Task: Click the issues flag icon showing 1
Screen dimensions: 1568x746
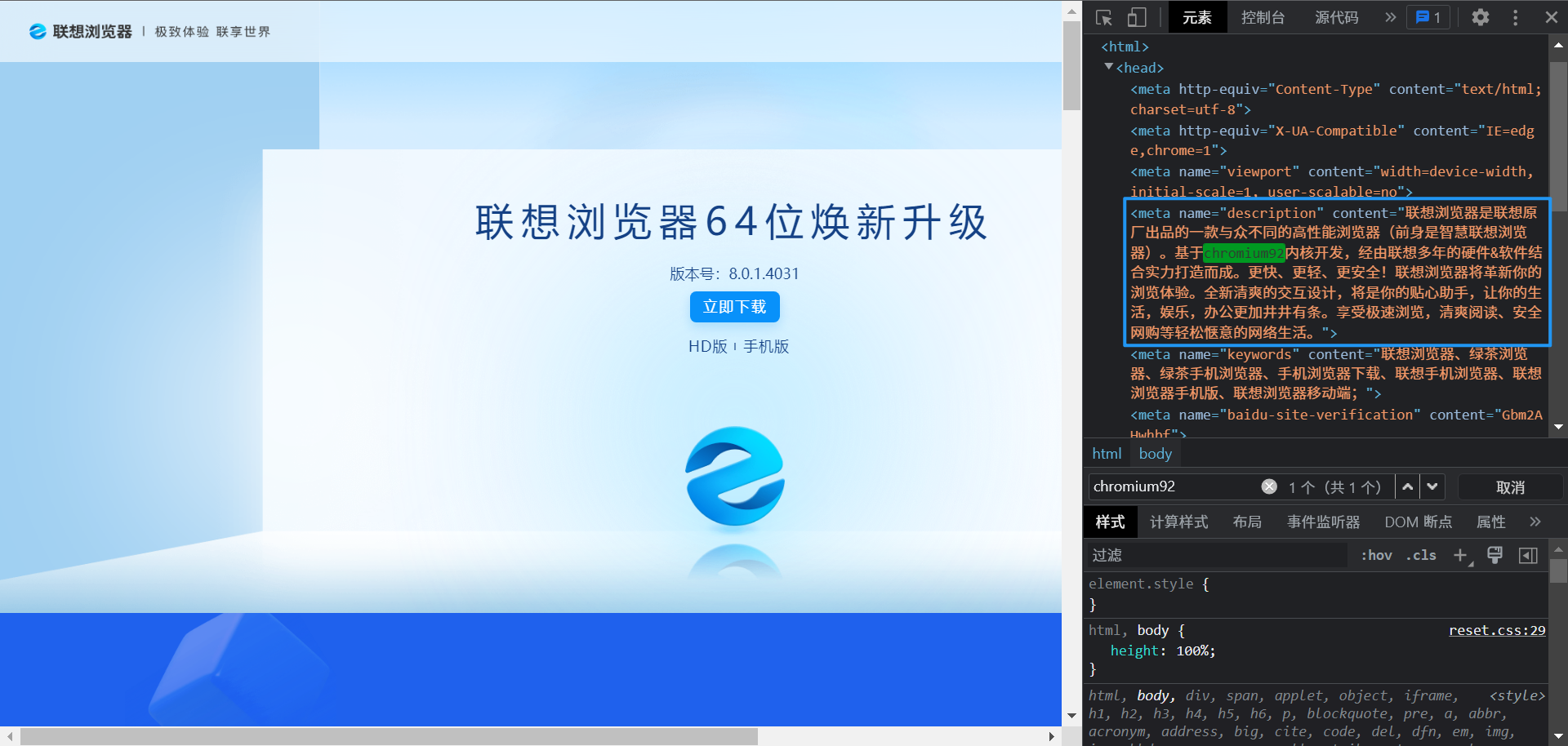Action: (x=1428, y=17)
